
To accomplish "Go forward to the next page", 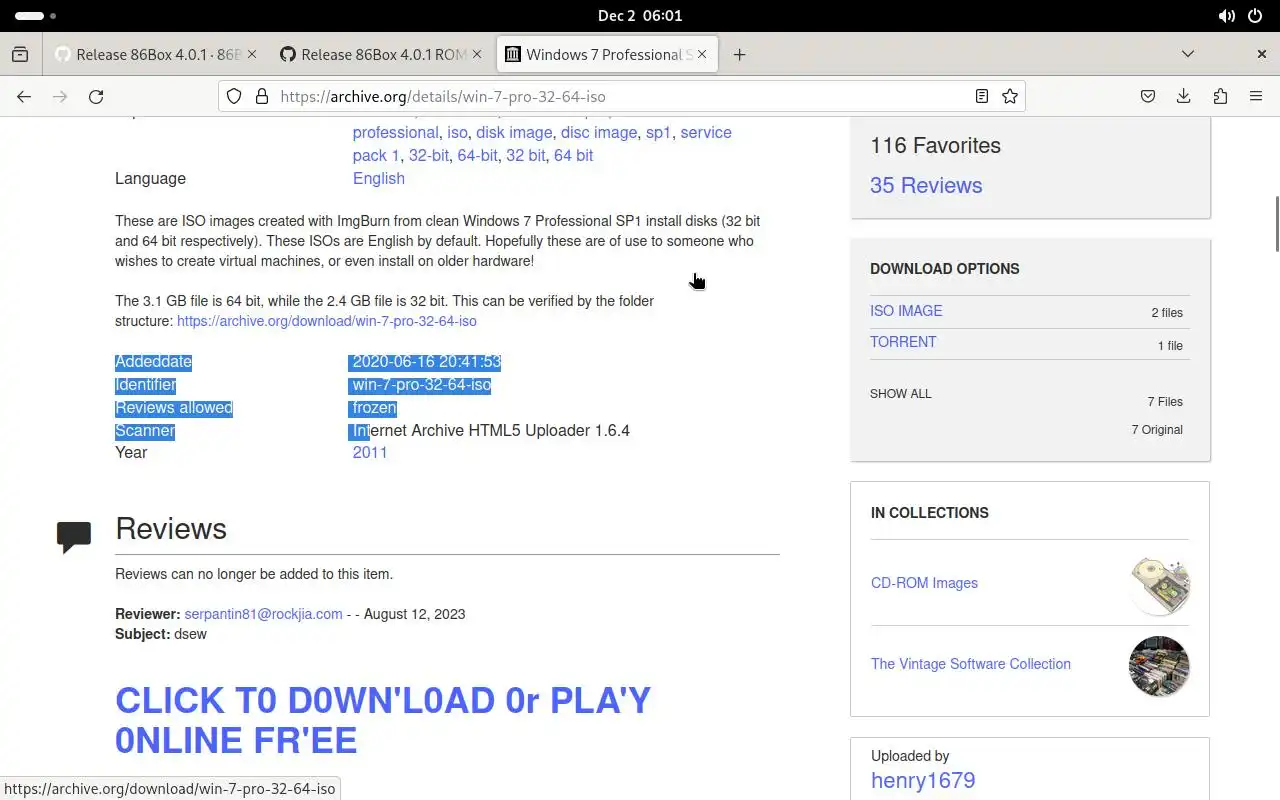I will 60,96.
